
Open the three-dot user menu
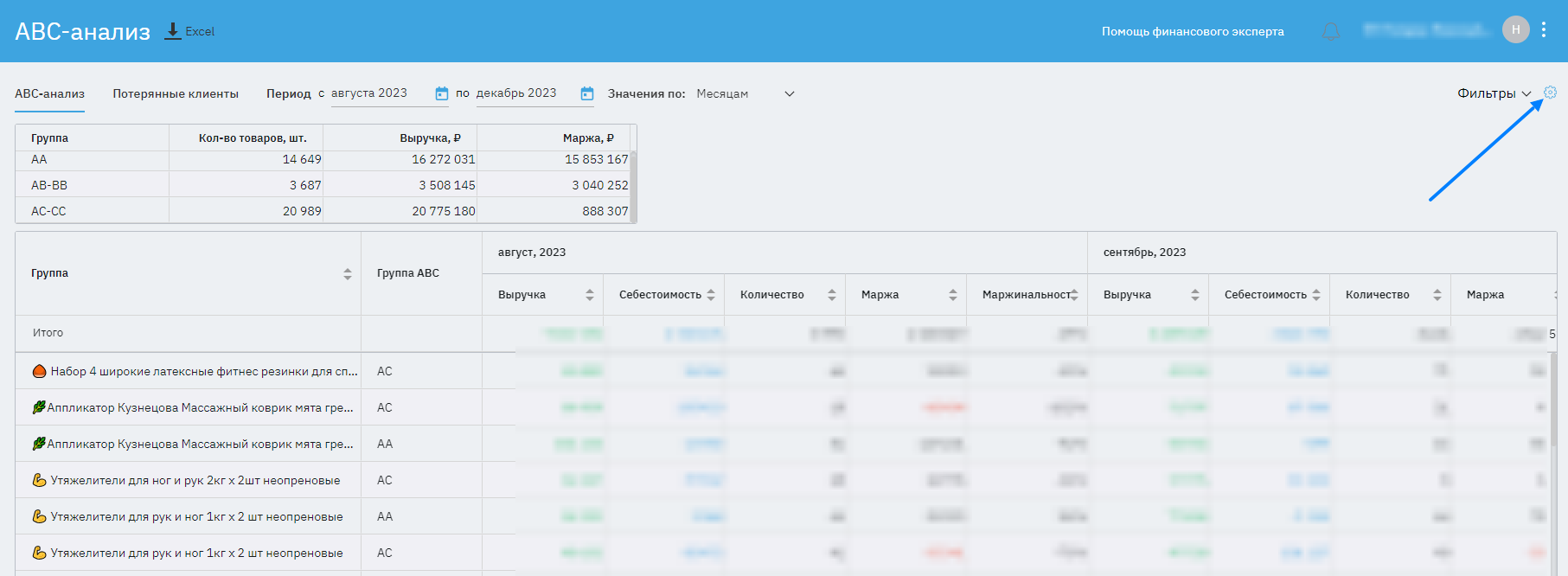click(x=1544, y=30)
